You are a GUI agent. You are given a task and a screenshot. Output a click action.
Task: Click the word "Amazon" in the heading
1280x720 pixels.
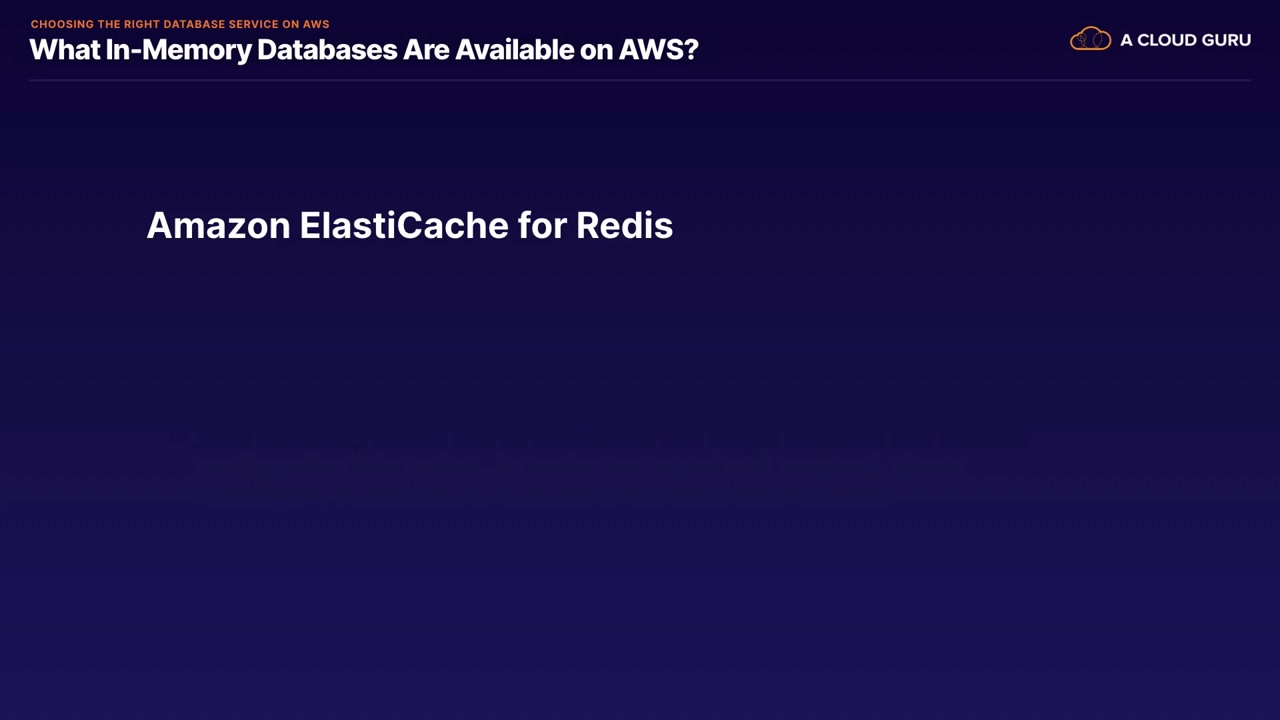coord(218,226)
